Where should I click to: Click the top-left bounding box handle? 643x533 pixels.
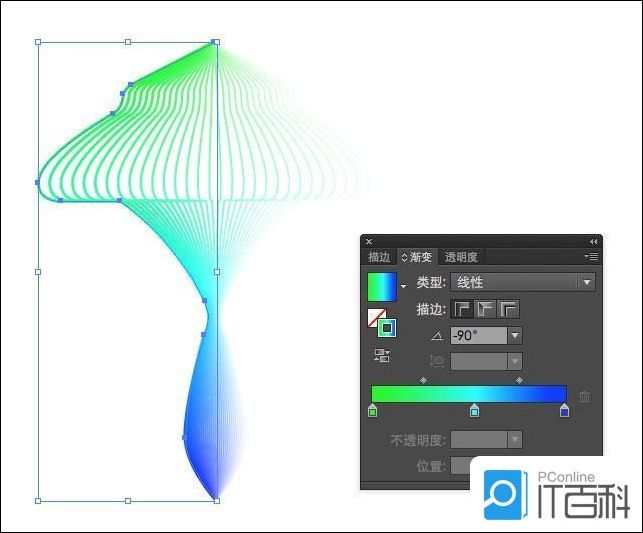pyautogui.click(x=38, y=42)
